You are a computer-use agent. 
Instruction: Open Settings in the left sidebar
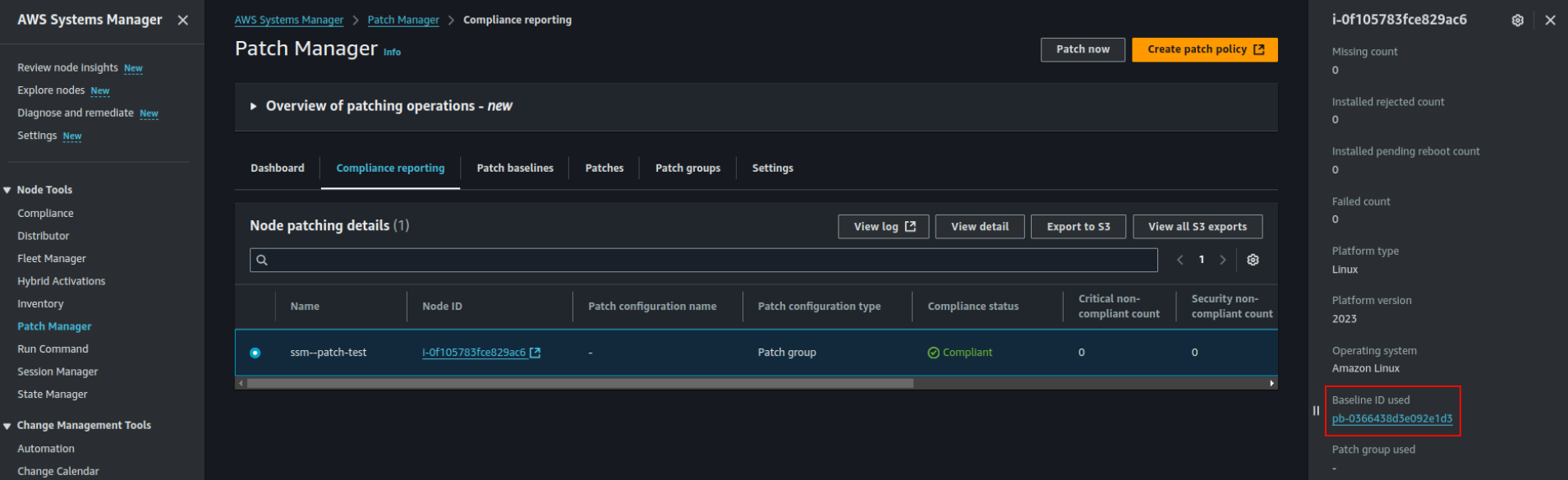tap(37, 136)
